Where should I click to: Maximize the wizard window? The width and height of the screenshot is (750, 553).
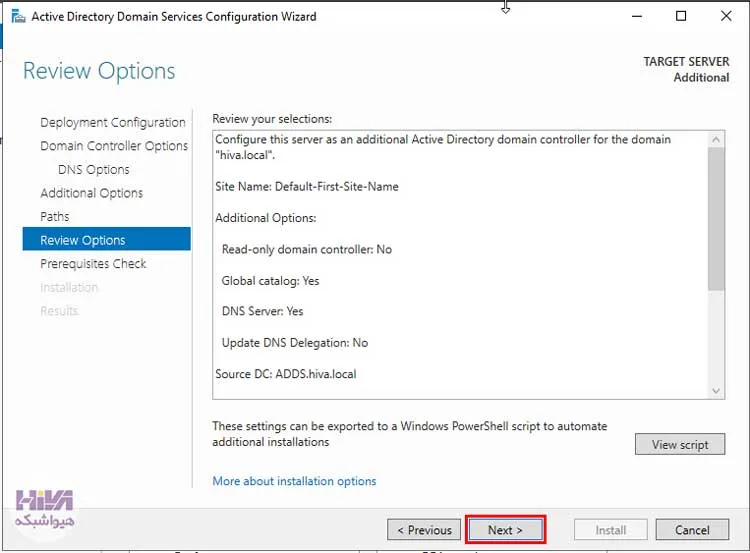click(x=681, y=16)
